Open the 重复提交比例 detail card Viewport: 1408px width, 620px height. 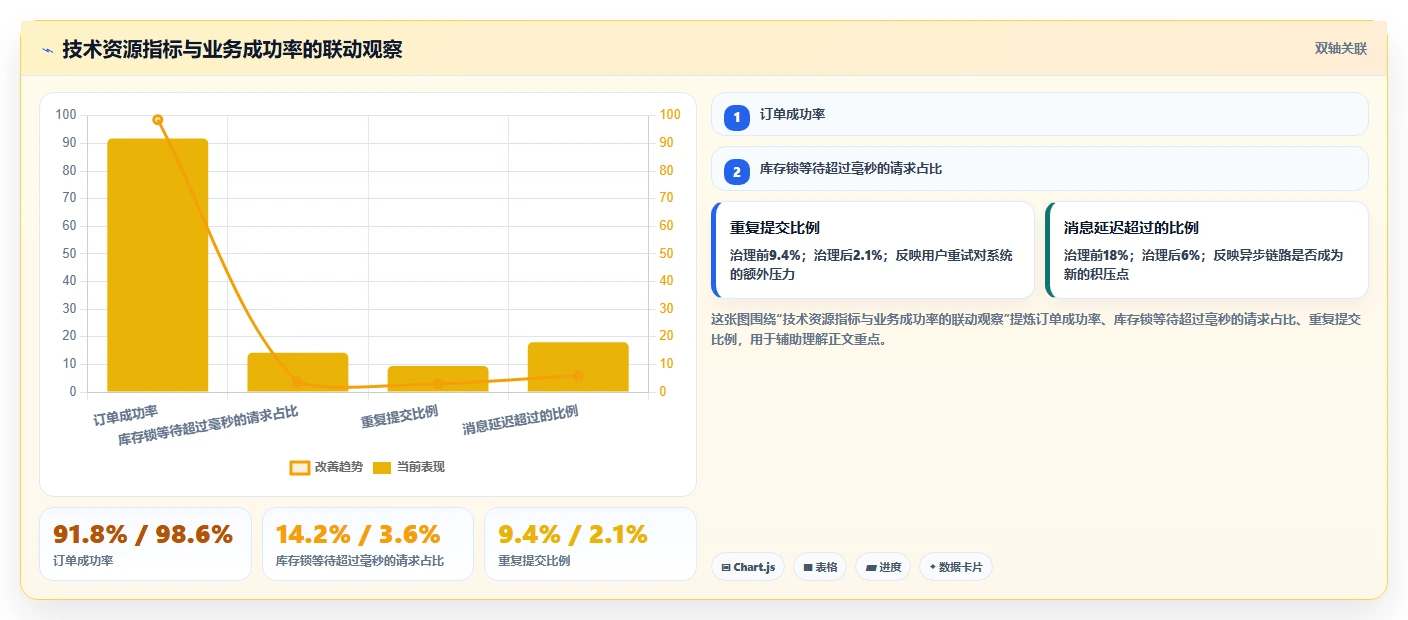[873, 250]
